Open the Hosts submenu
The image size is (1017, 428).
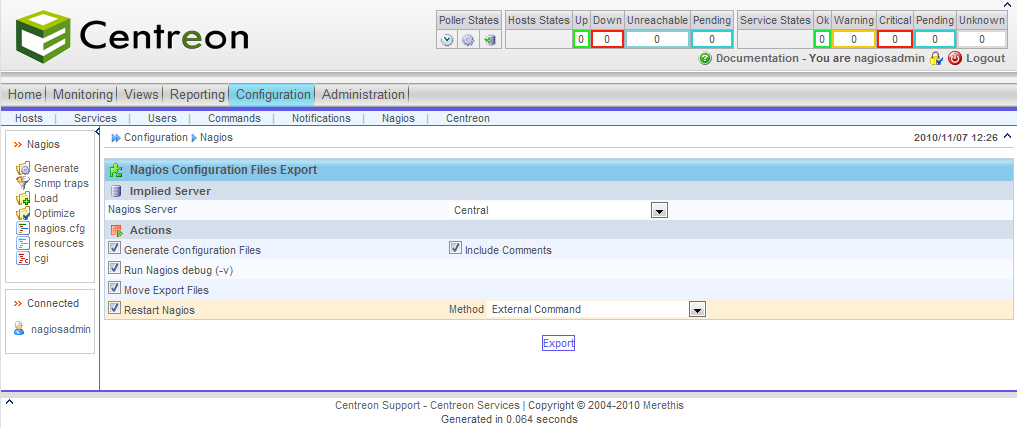[x=29, y=119]
